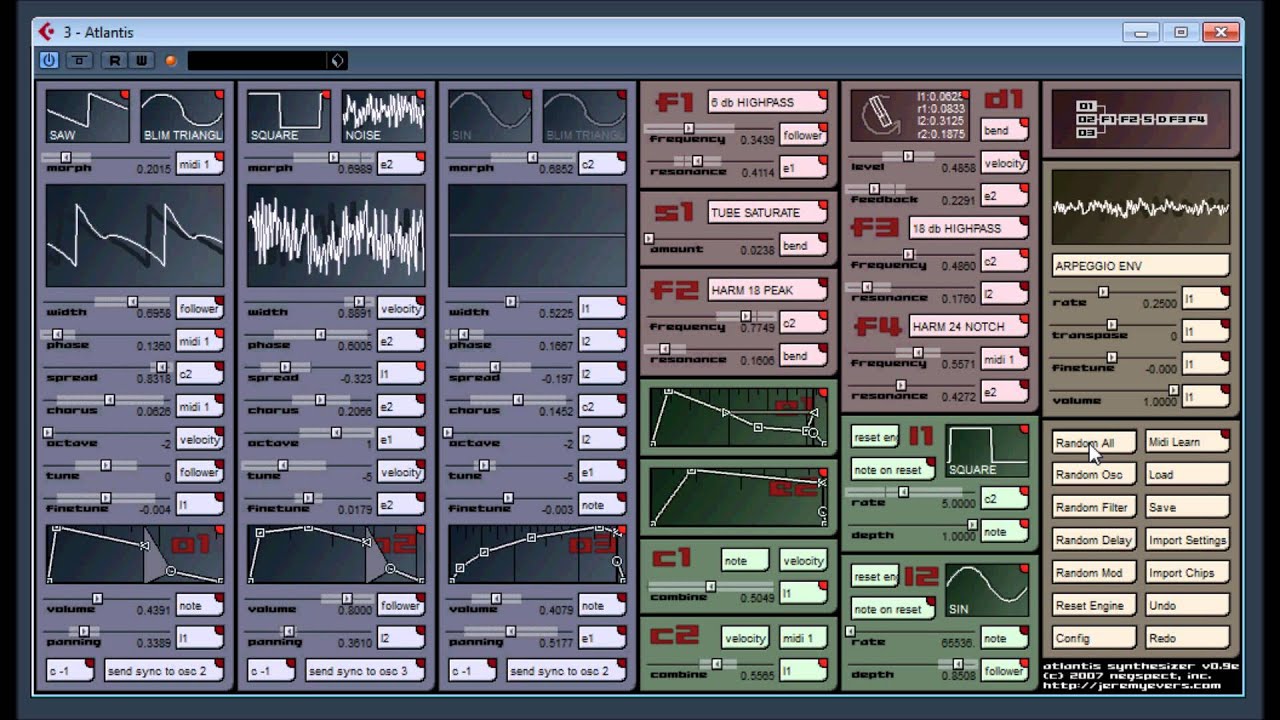
Task: Toggle l1 reset env button
Action: (875, 437)
